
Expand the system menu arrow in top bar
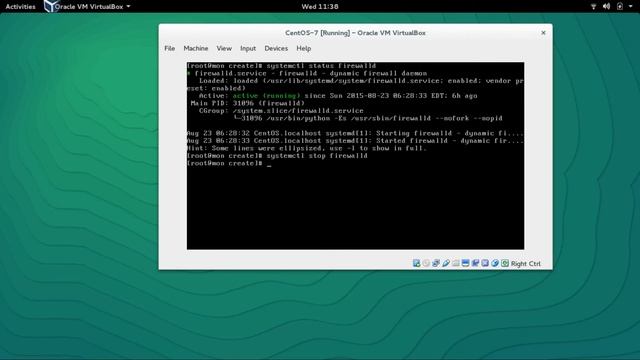click(631, 7)
